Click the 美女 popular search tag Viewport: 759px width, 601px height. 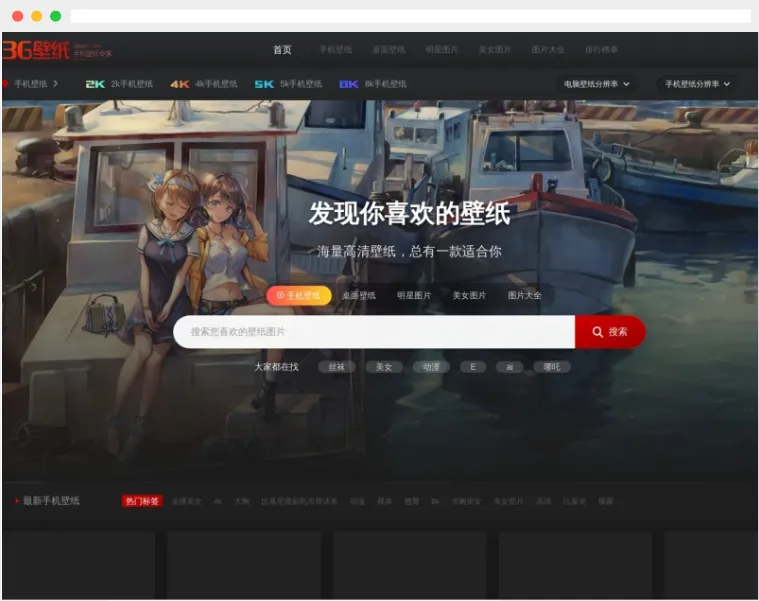[x=384, y=367]
